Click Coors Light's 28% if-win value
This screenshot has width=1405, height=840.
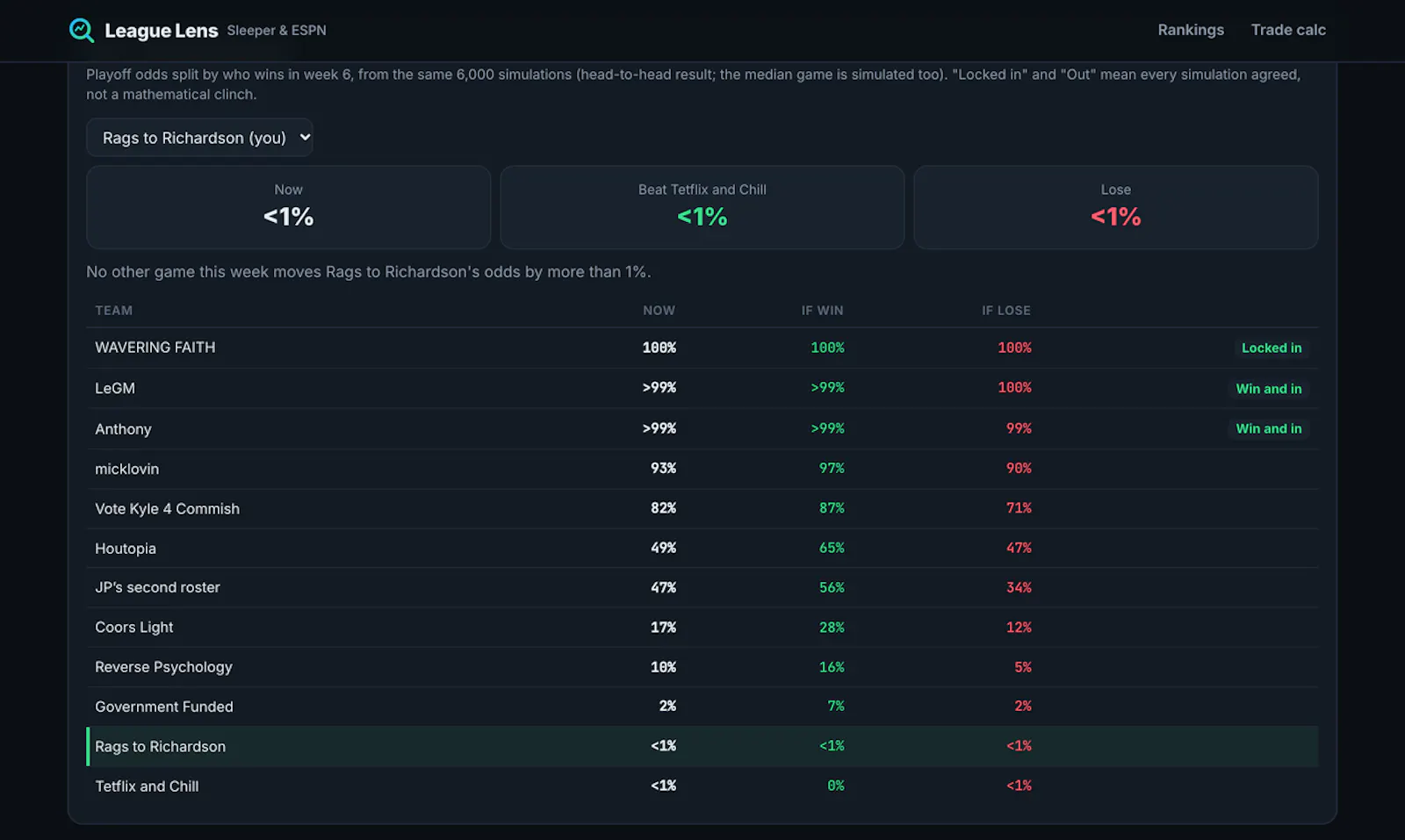pos(832,628)
